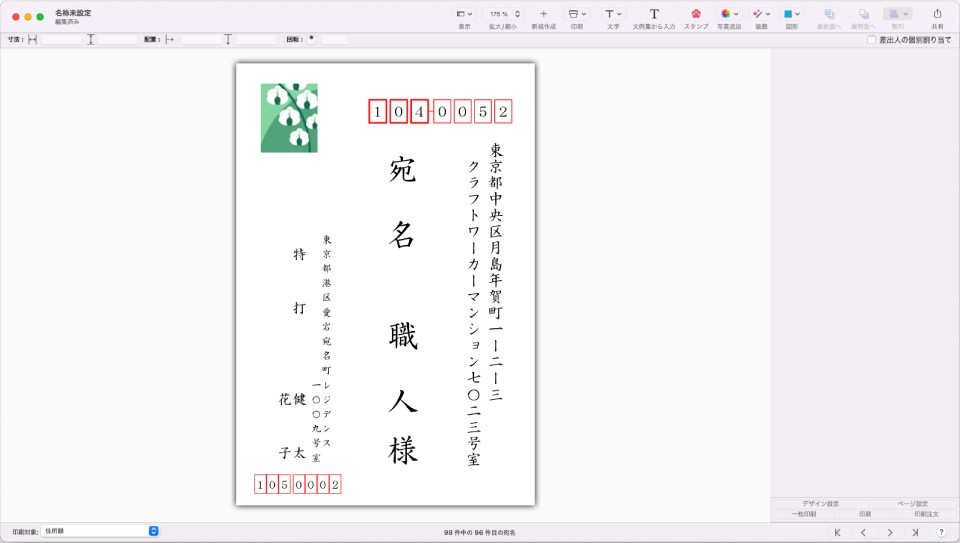The image size is (960, 543).
Task: Click the horizontal position field after 配置
Action: (x=201, y=40)
